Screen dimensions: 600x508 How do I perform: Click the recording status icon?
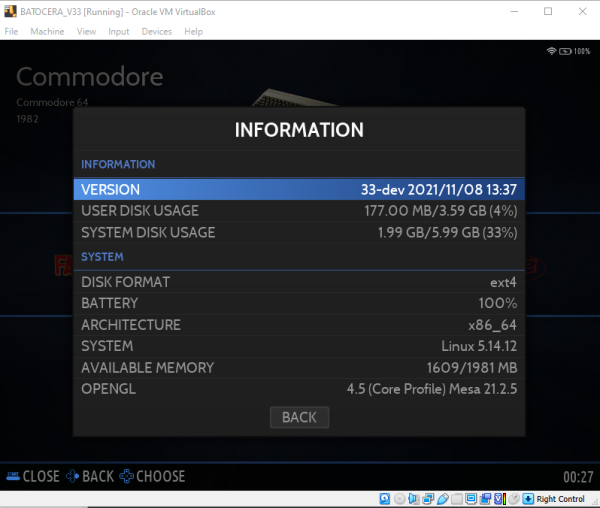[x=486, y=499]
